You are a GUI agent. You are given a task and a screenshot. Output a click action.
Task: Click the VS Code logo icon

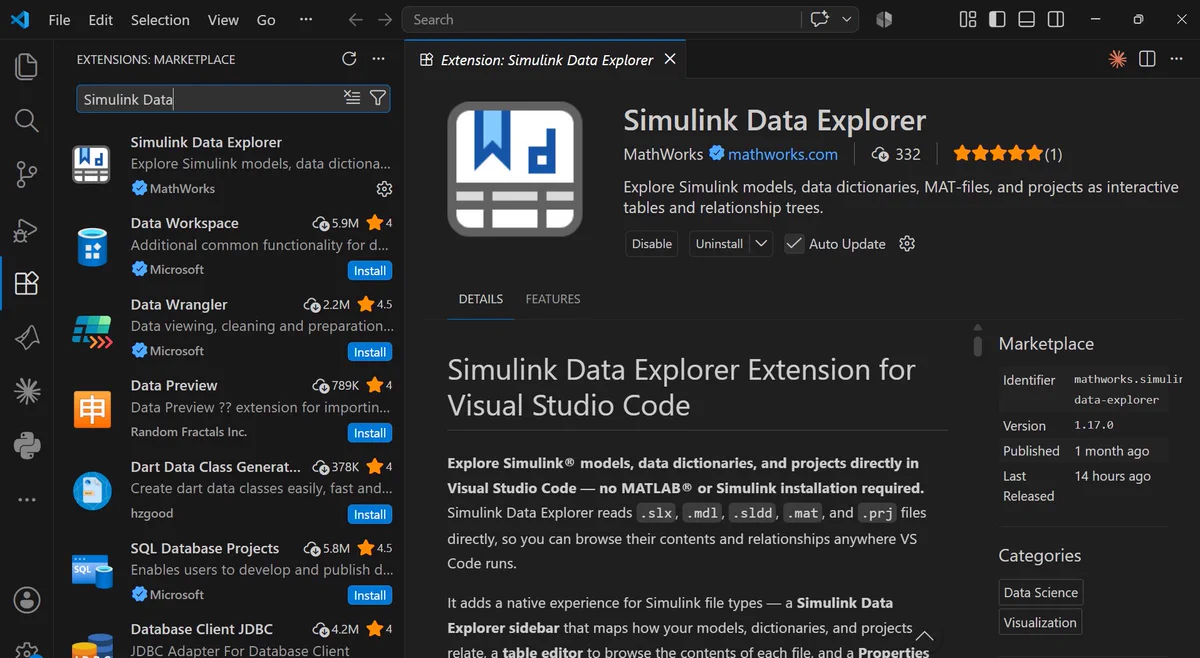[x=21, y=19]
